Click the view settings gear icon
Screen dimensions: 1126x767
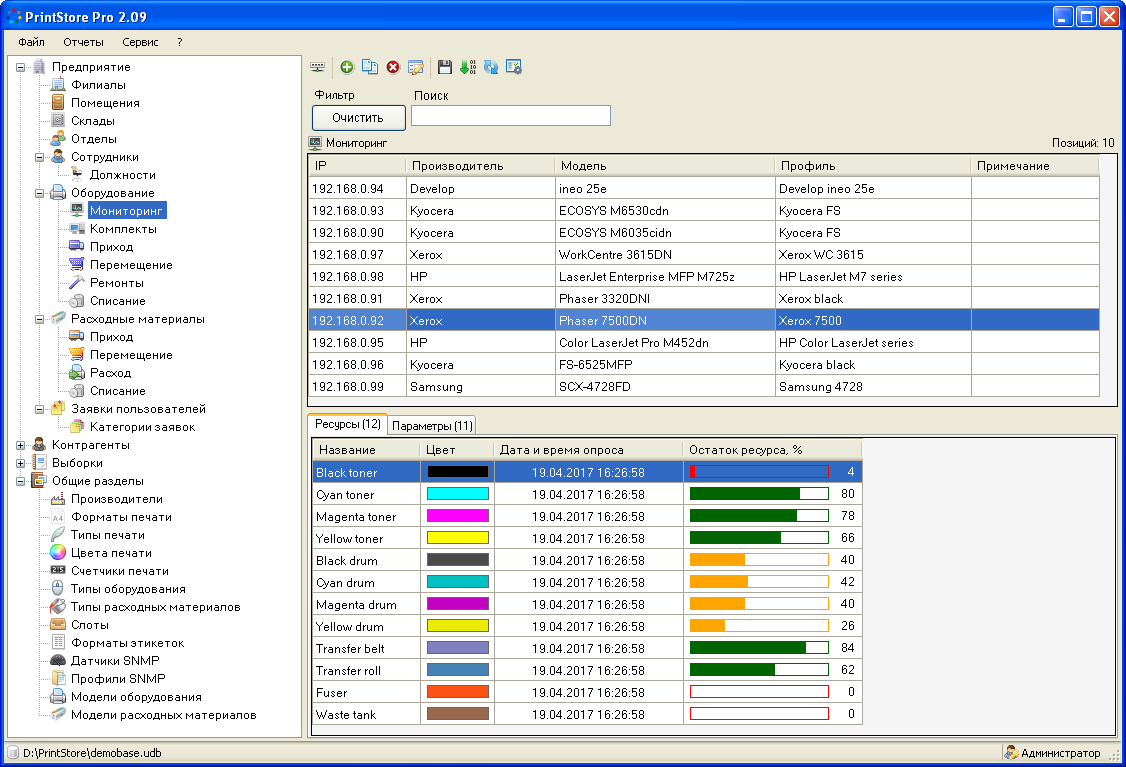(x=514, y=67)
